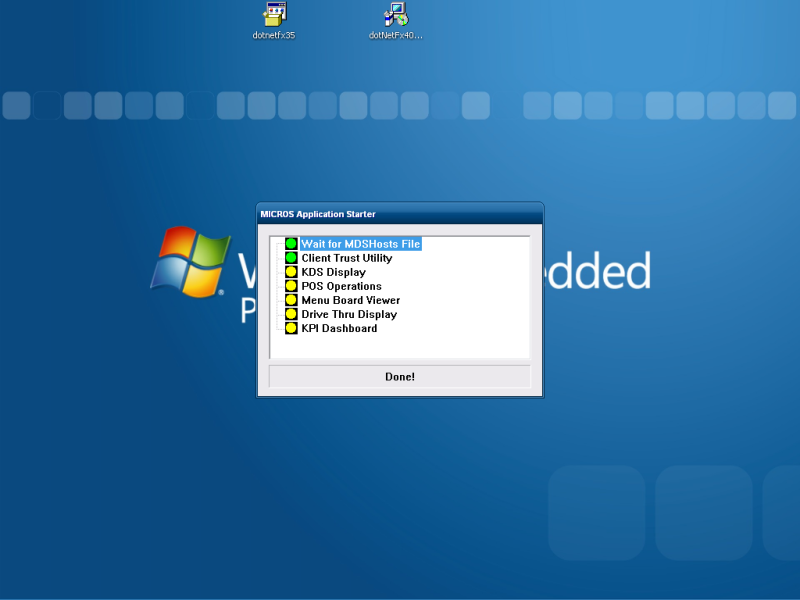This screenshot has height=600, width=800.
Task: Click yellow status icon beside KDS Display
Action: click(291, 272)
